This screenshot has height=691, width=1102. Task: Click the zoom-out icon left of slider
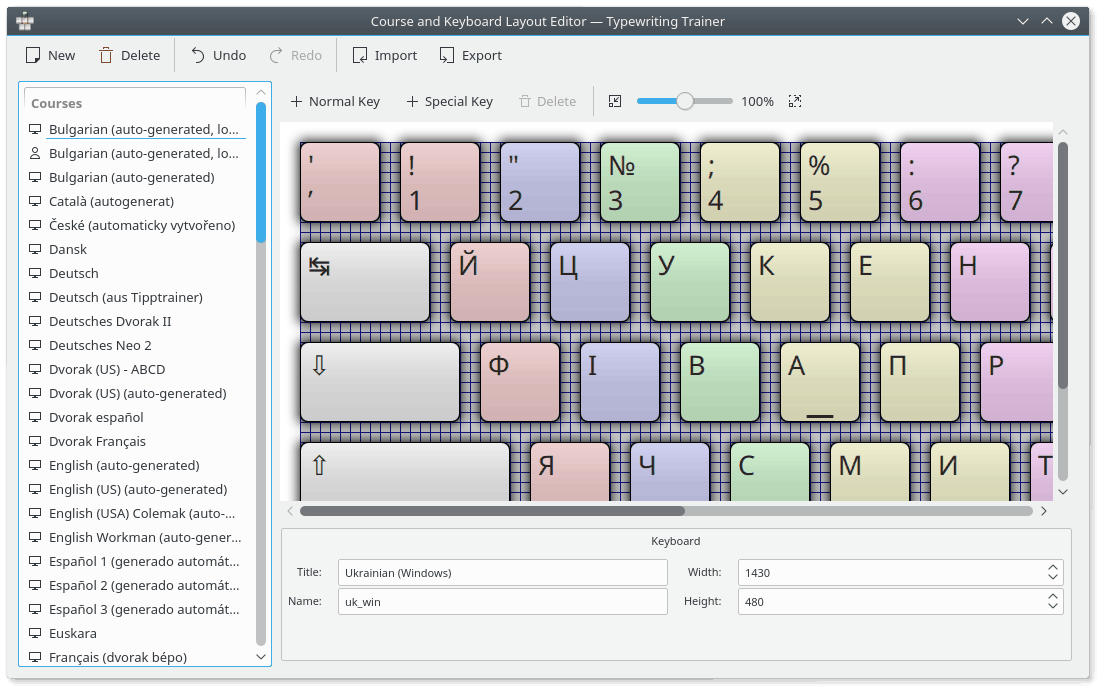click(615, 101)
